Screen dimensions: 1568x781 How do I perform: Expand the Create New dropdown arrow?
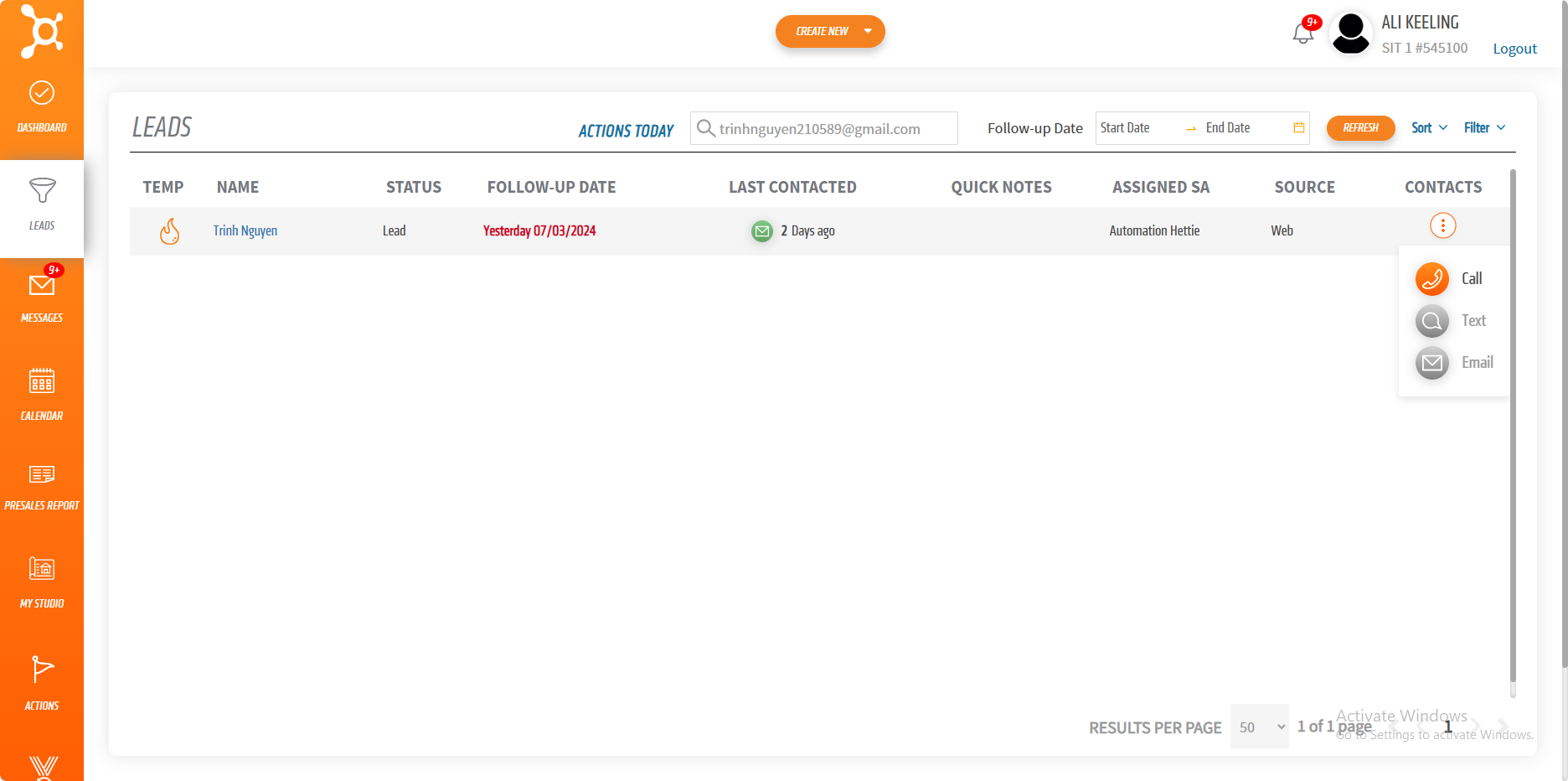[x=868, y=31]
